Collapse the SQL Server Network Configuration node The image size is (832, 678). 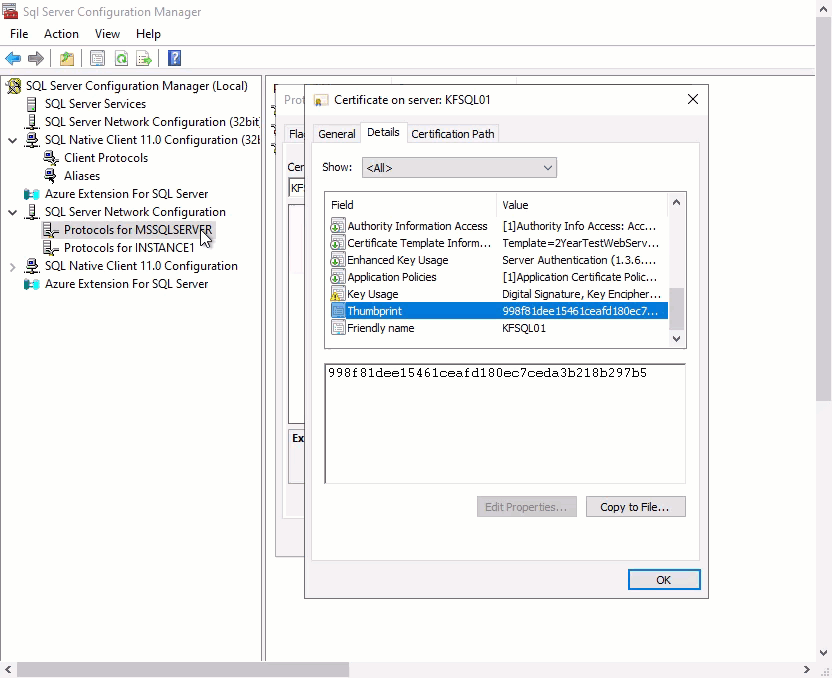tap(12, 212)
